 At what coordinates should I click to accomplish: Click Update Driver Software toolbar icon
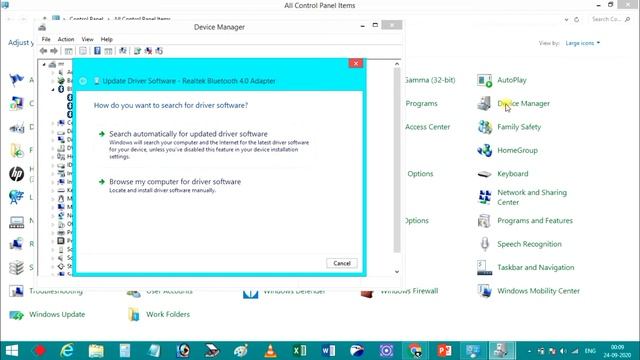(x=137, y=51)
